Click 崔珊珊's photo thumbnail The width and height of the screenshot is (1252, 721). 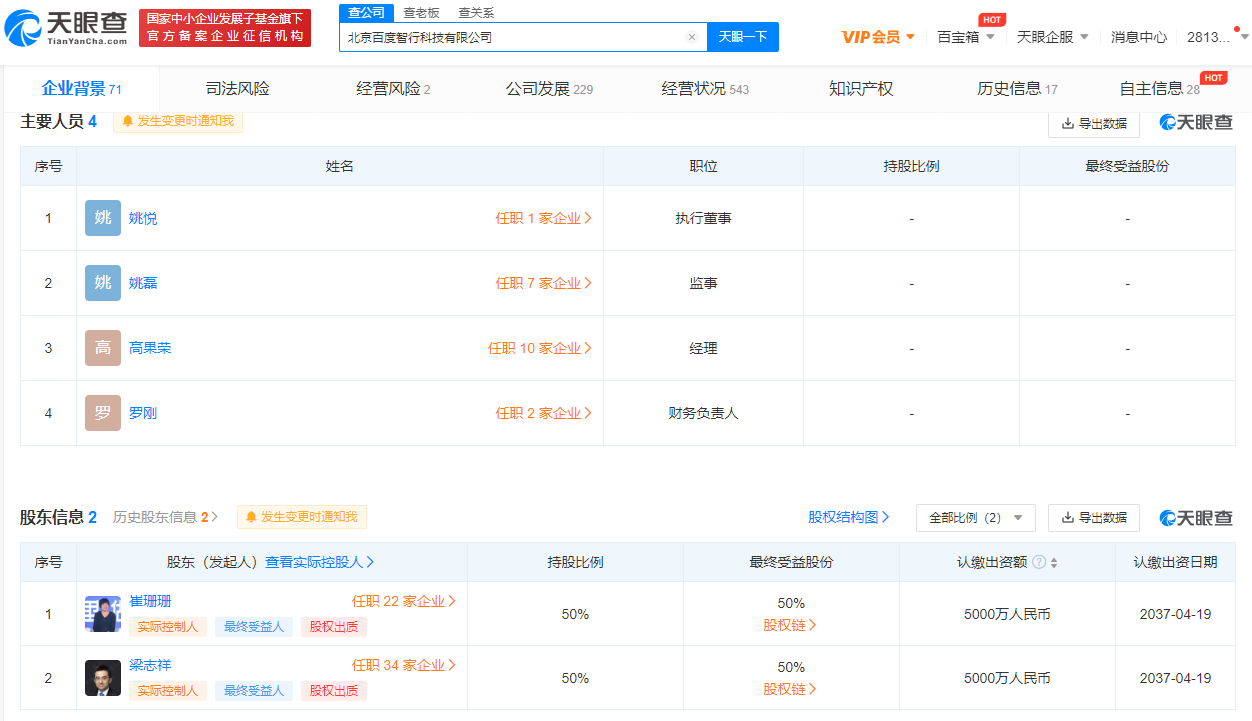(x=103, y=614)
